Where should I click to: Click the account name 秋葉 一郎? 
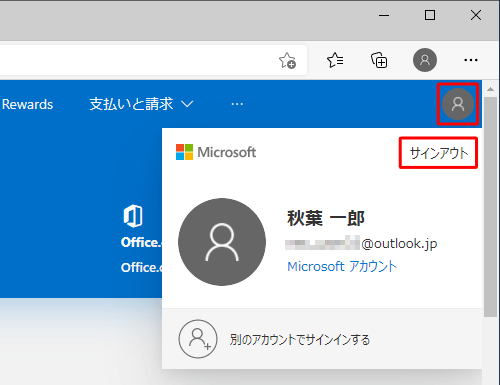click(326, 219)
